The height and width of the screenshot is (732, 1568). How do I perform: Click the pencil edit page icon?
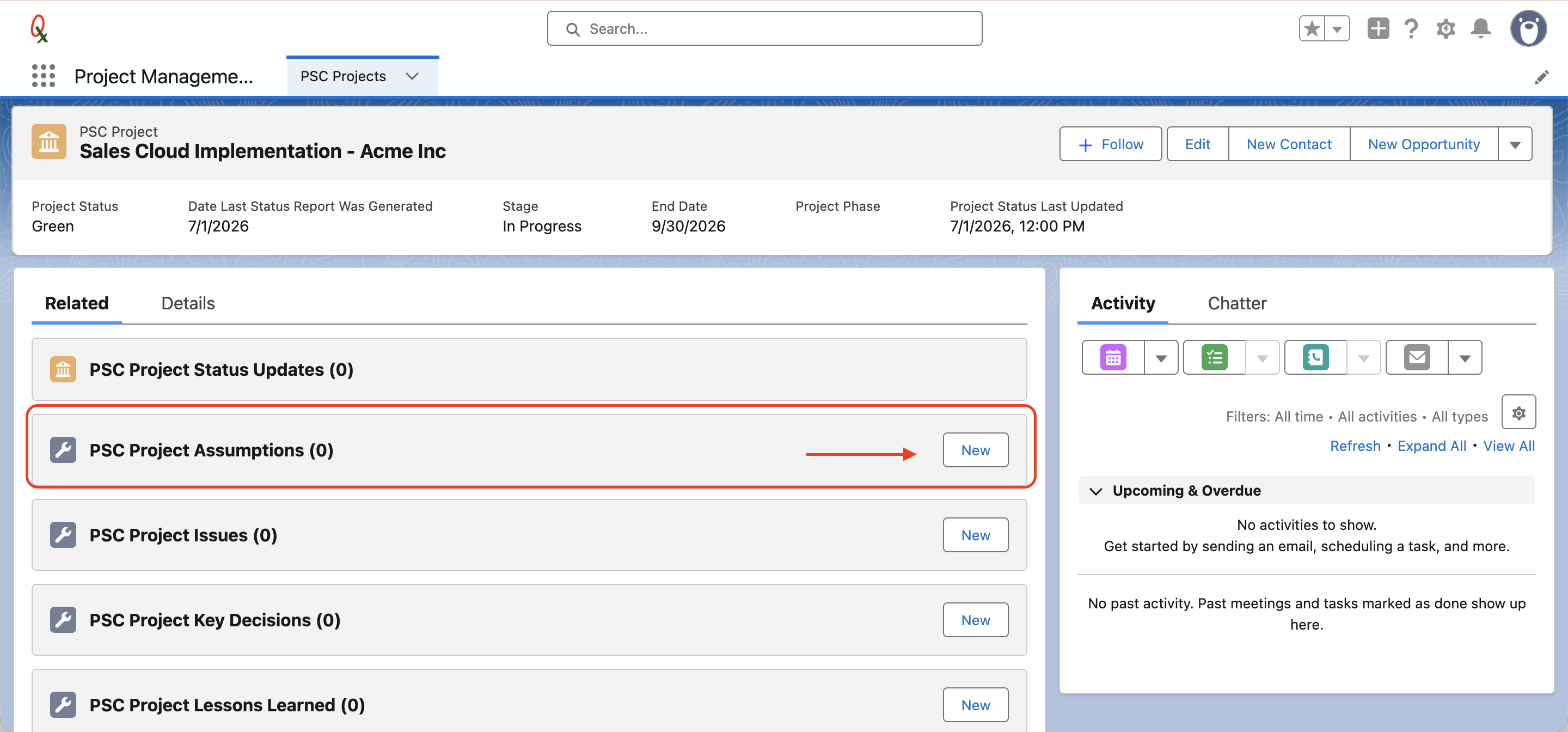1541,77
